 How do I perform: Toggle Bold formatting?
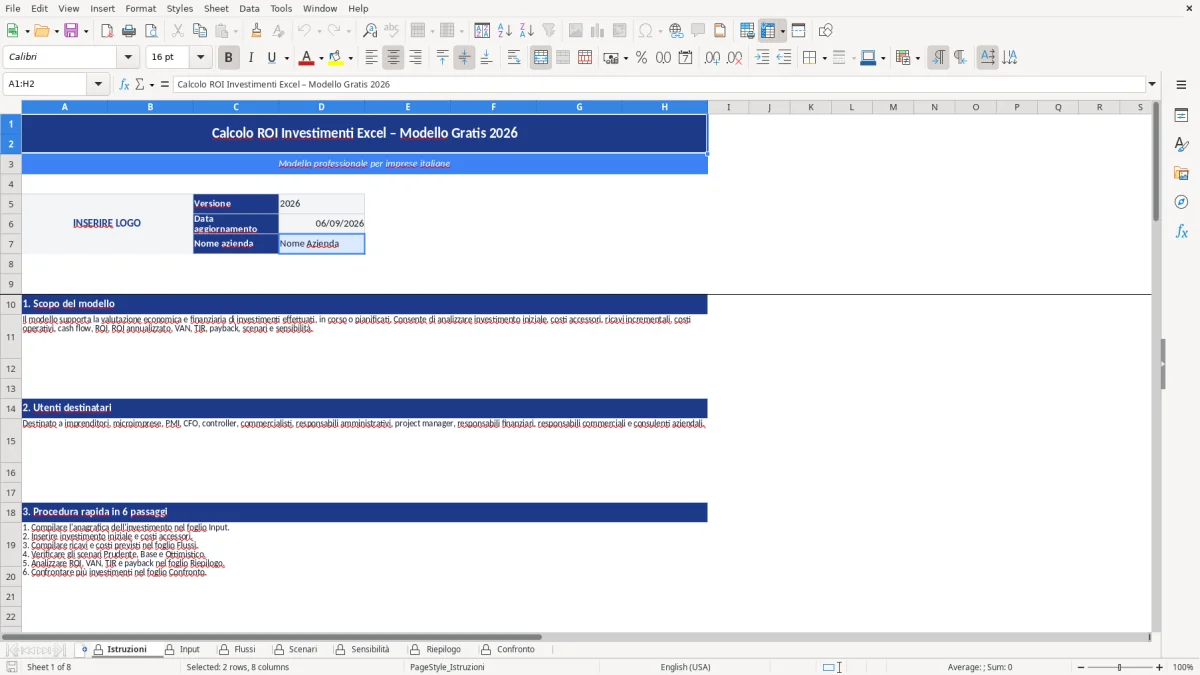click(x=229, y=58)
